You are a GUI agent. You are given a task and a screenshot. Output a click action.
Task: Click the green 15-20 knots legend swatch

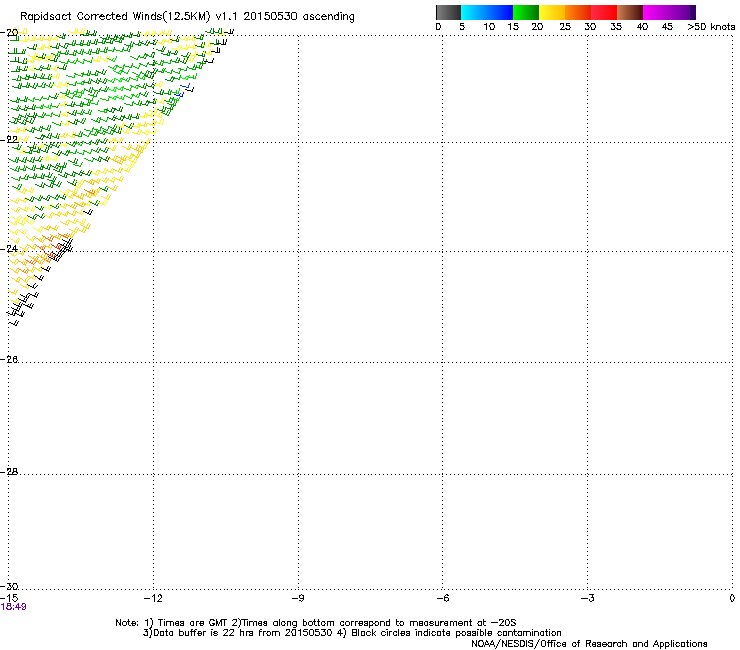526,12
